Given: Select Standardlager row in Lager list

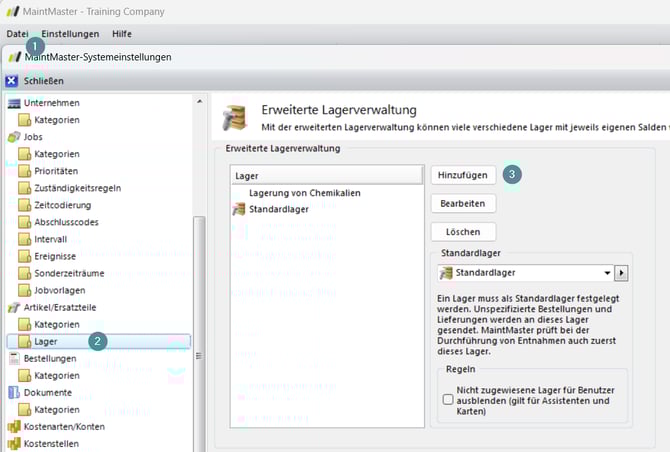Looking at the screenshot, I should click(327, 209).
